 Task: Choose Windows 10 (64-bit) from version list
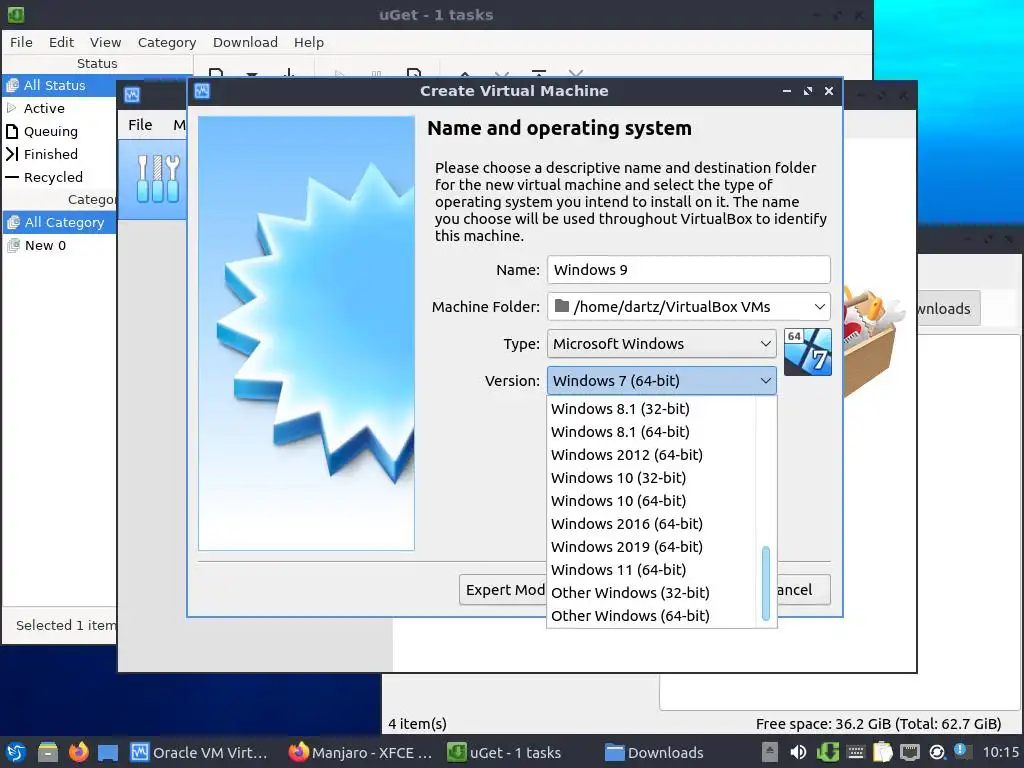[x=651, y=501]
